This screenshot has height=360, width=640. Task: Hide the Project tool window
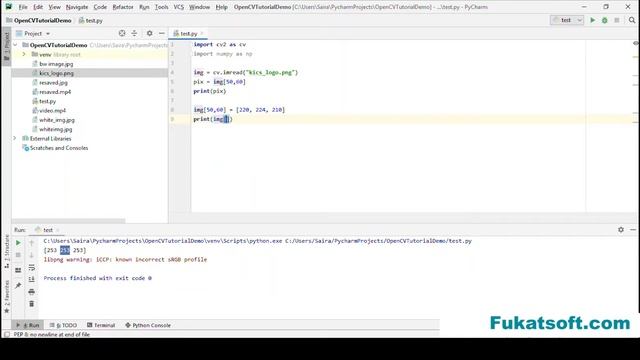pos(162,33)
